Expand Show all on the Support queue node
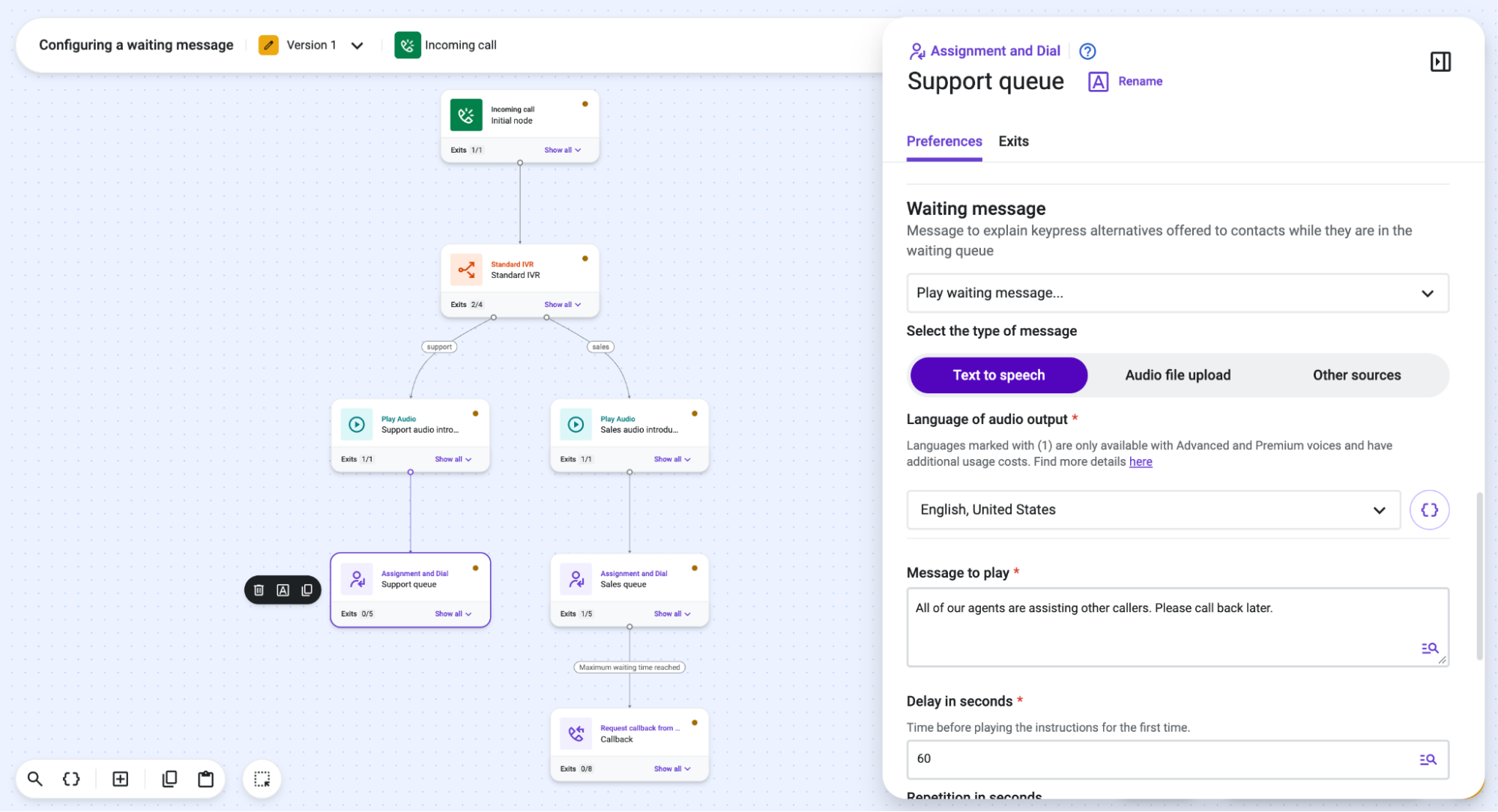The image size is (1498, 812). click(453, 614)
